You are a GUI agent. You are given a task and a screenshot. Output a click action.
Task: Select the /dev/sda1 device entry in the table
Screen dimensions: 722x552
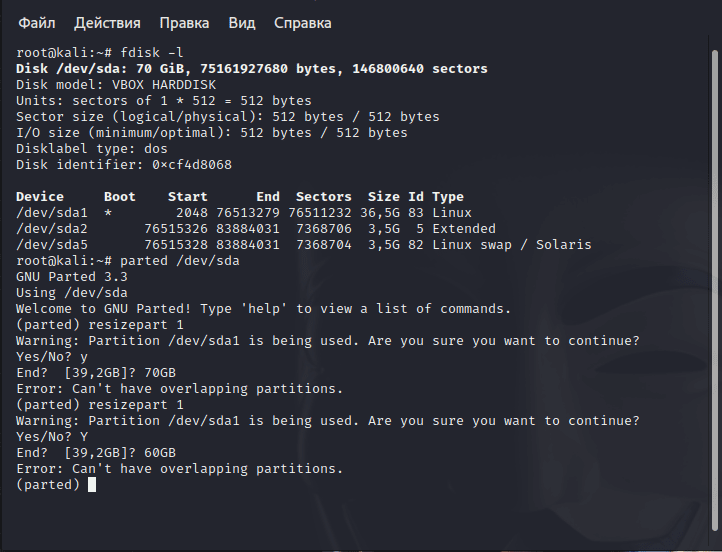click(x=52, y=213)
